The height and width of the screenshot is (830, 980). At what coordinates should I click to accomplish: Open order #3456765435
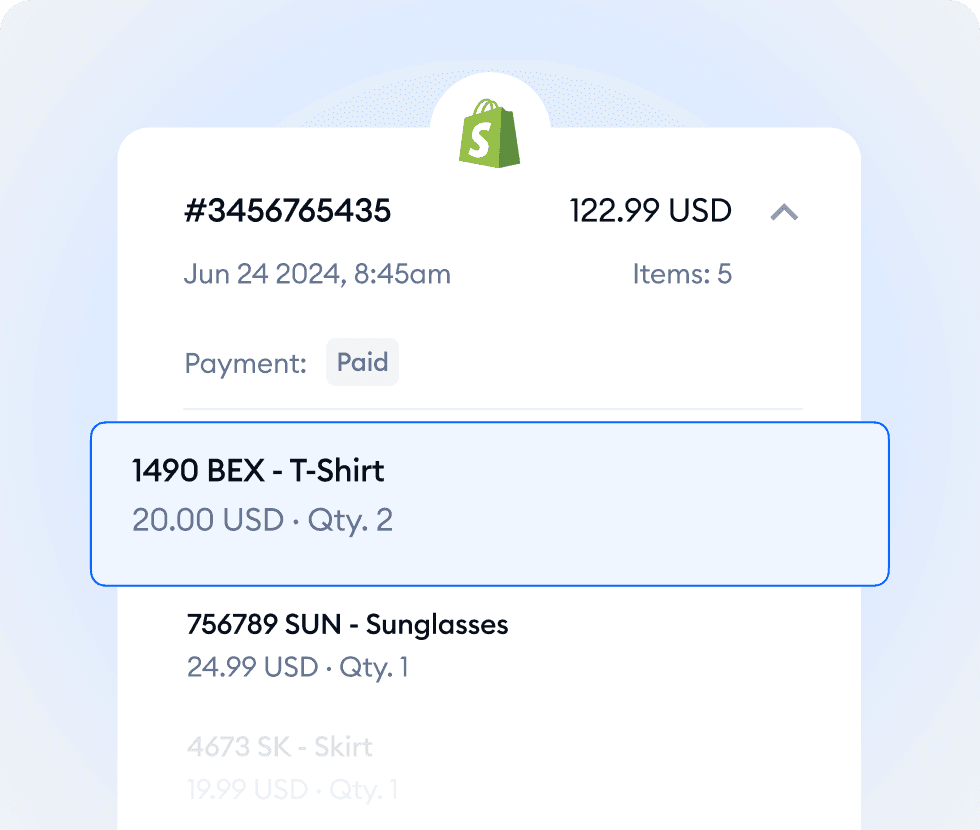(287, 211)
